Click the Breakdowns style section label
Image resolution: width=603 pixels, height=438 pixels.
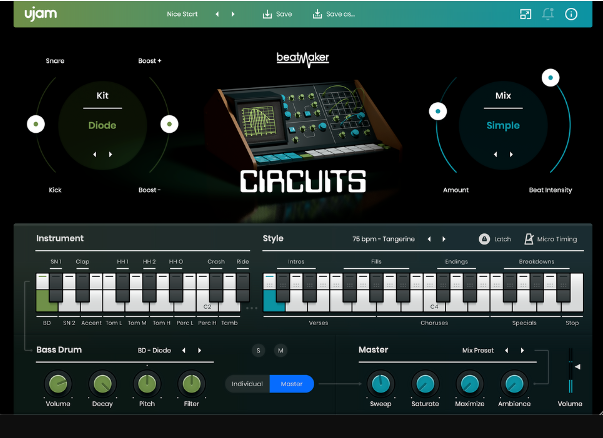pyautogui.click(x=536, y=261)
